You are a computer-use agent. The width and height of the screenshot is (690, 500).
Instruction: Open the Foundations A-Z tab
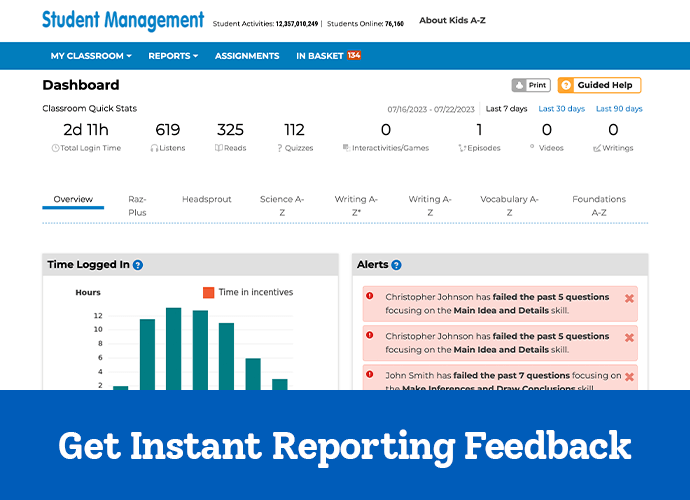point(599,206)
